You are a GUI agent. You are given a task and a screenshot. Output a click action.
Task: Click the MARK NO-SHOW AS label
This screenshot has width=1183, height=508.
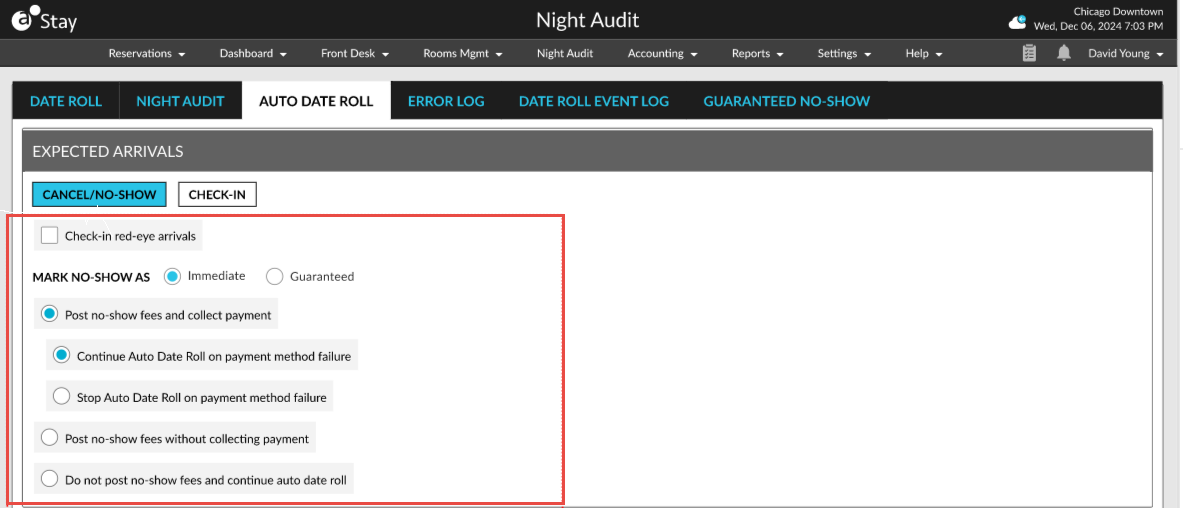[91, 277]
